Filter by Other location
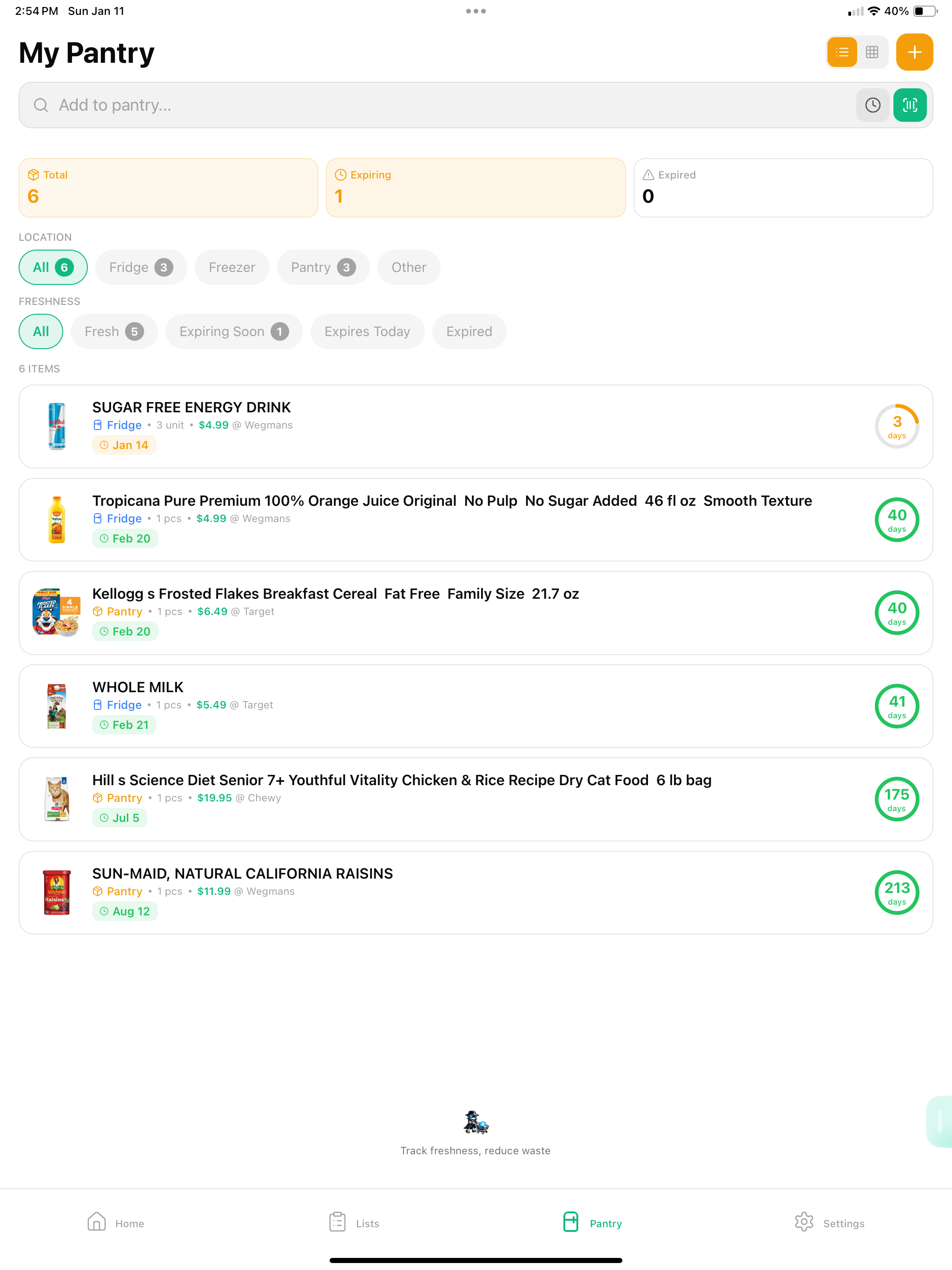Screen dimensions: 952x1270 409,268
